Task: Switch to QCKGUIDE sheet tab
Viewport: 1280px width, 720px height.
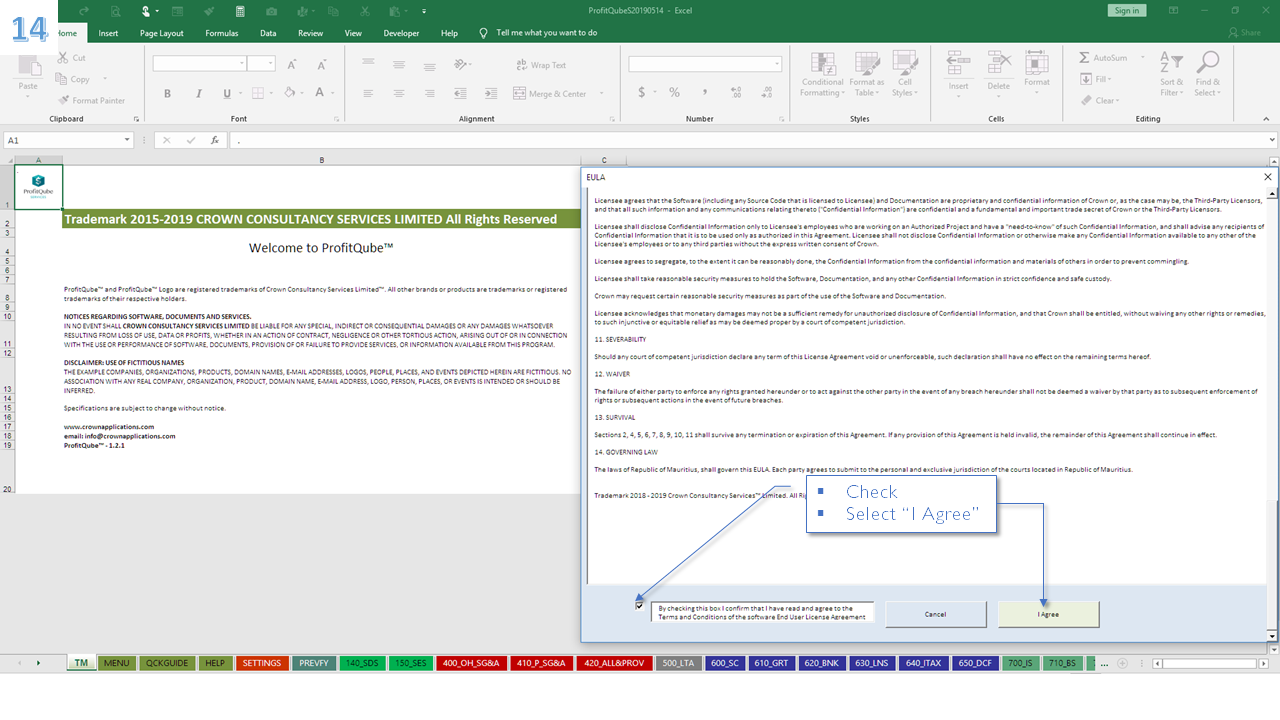Action: tap(166, 663)
